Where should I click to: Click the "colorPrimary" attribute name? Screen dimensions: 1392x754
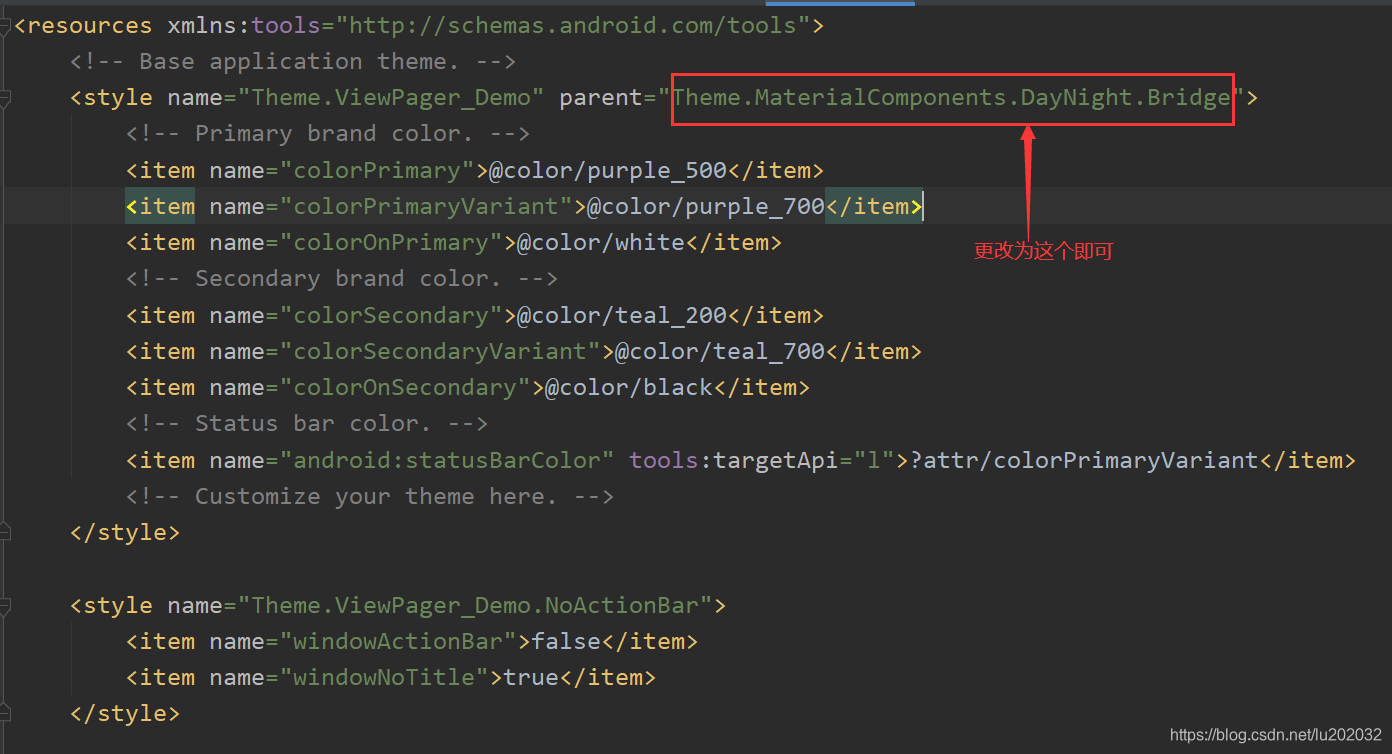[377, 171]
